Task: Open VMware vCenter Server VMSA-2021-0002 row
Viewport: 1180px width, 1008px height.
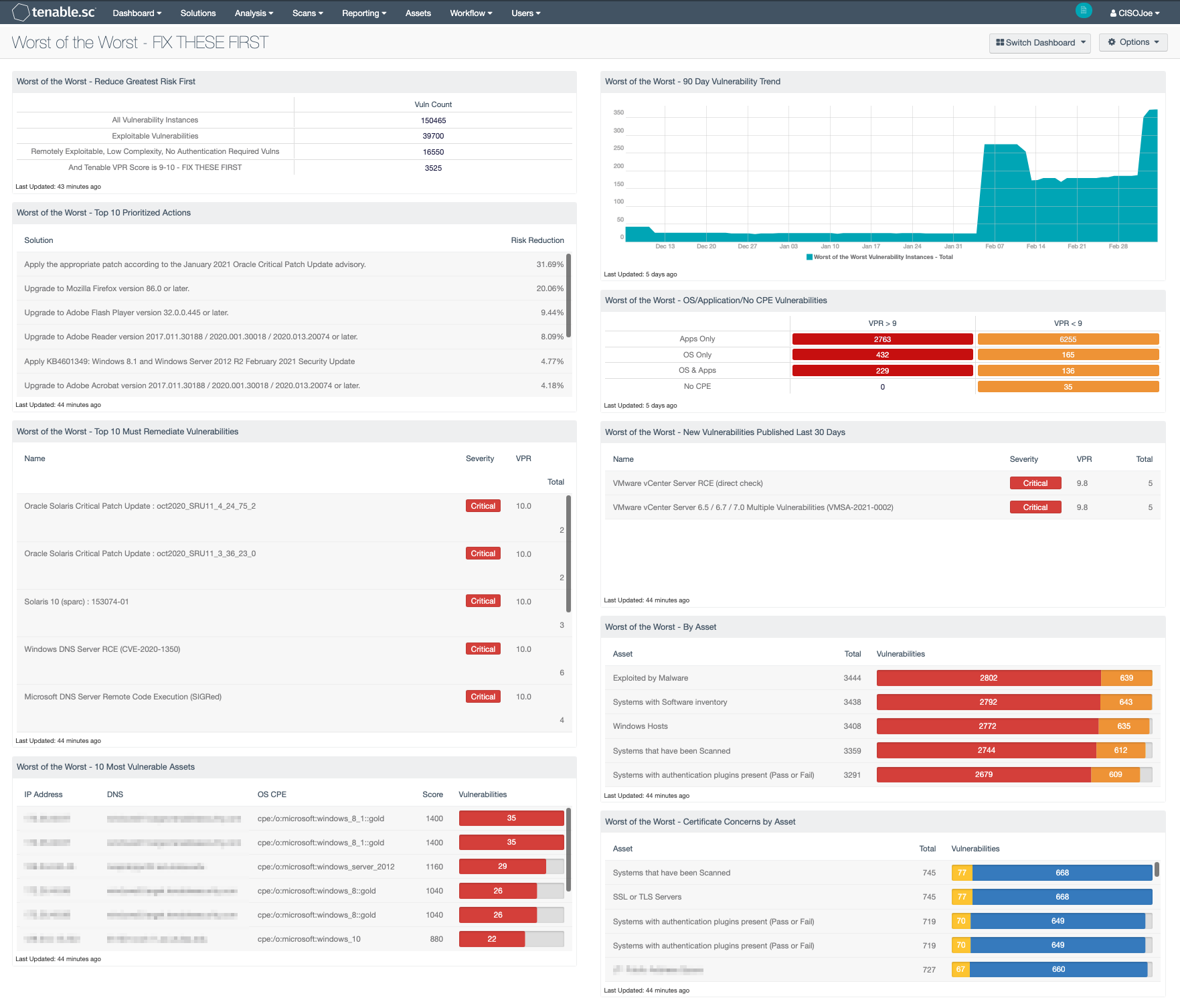Action: 882,507
